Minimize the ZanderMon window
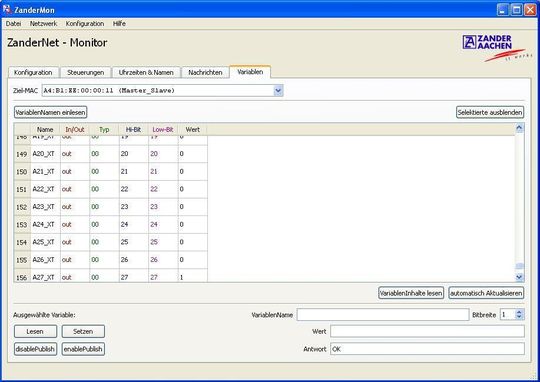Screen dimensions: 540x382 click(502, 10)
